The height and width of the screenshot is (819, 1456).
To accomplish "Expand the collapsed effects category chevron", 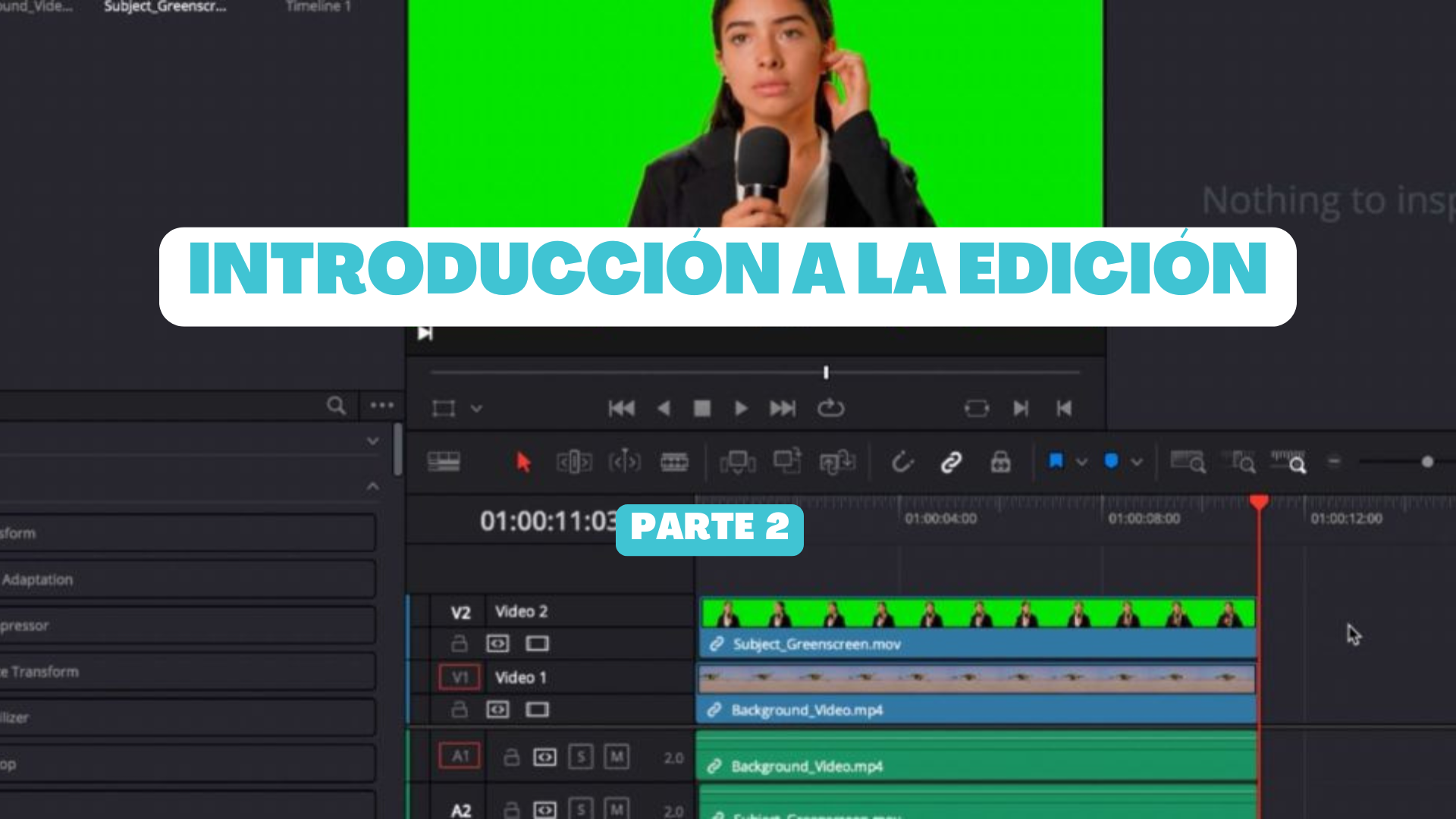I will pos(372,441).
